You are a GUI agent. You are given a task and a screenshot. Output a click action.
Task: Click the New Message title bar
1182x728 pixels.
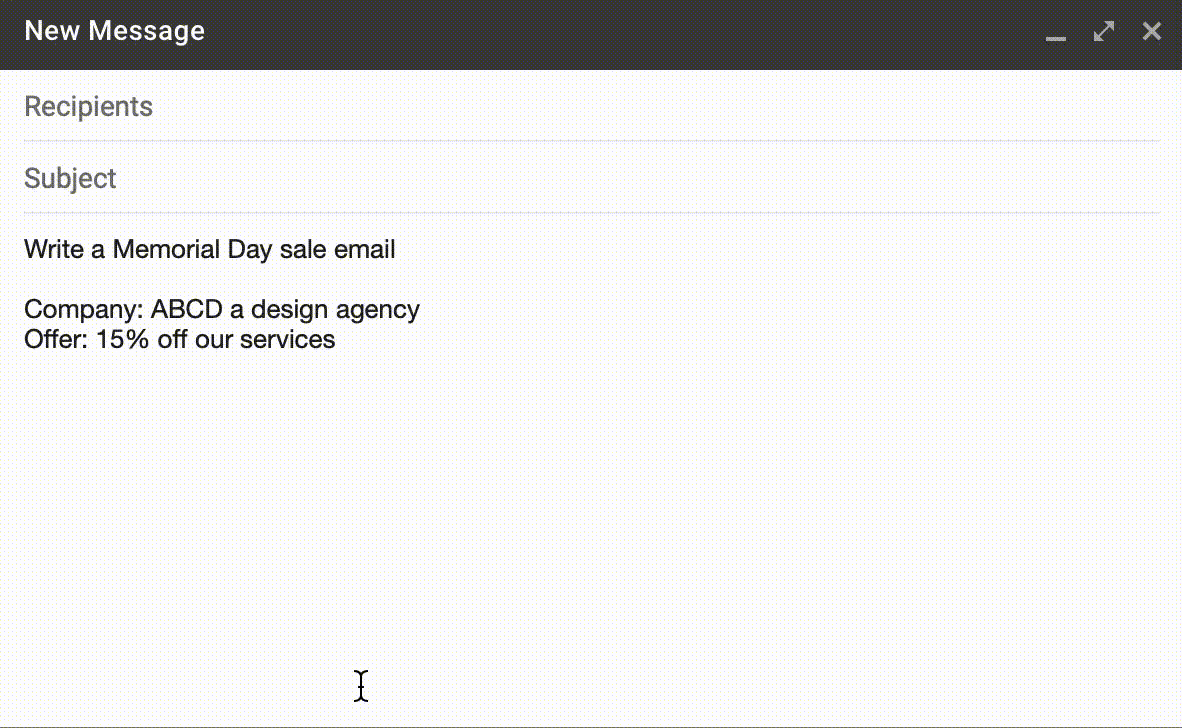coord(500,31)
